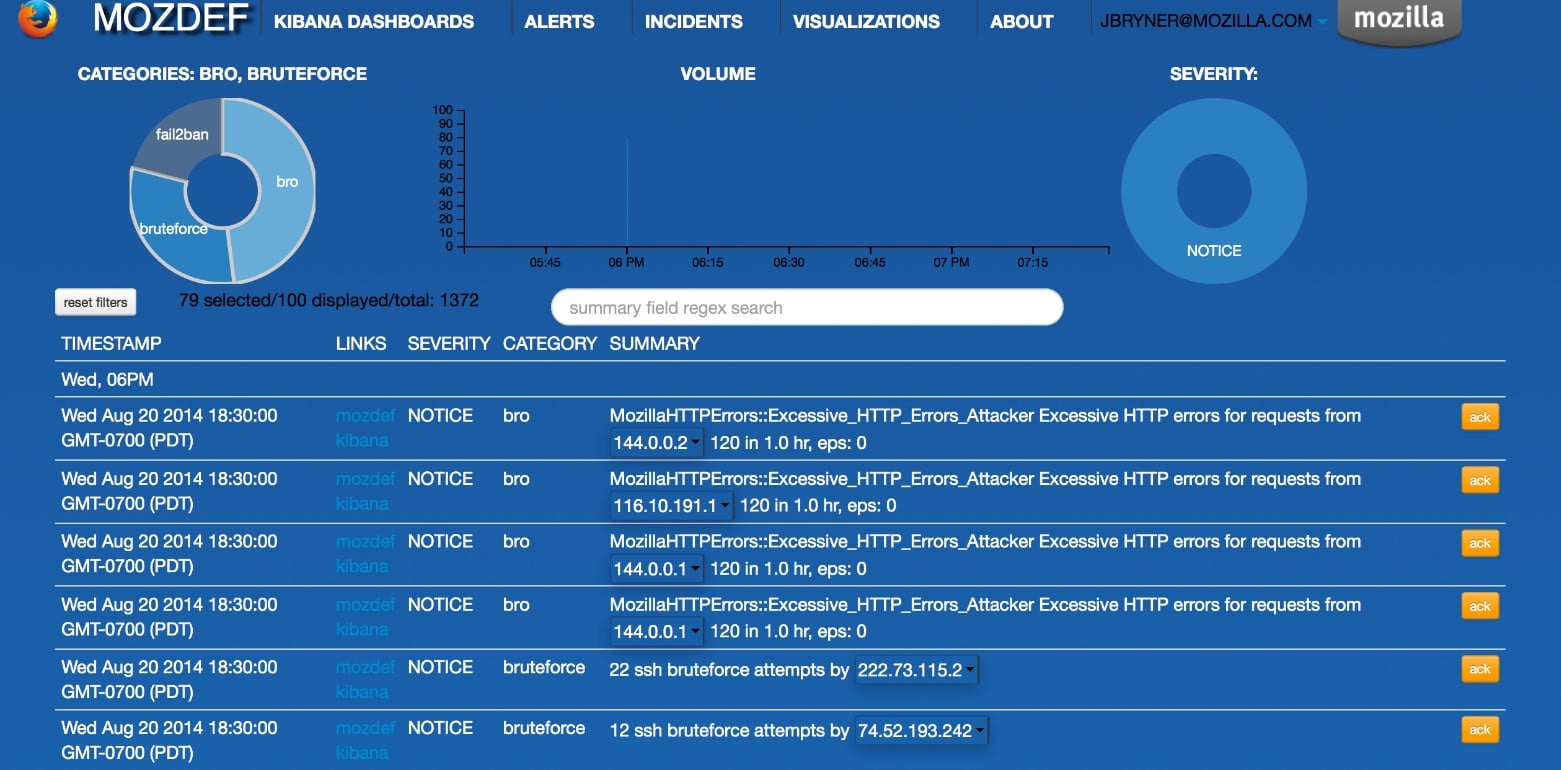Click the 'CATEGORIES: BRO, BRUTEFORCE' heading
The width and height of the screenshot is (1561, 770).
[x=222, y=74]
